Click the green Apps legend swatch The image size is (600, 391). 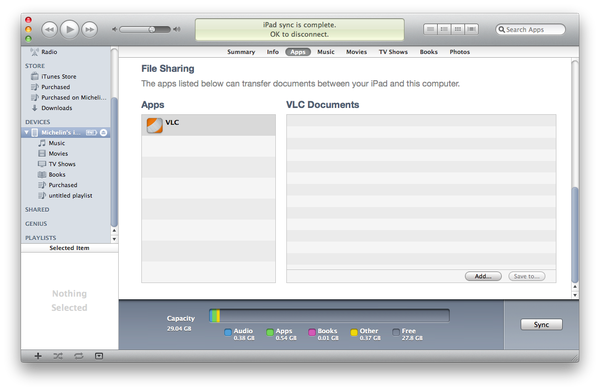pyautogui.click(x=270, y=332)
